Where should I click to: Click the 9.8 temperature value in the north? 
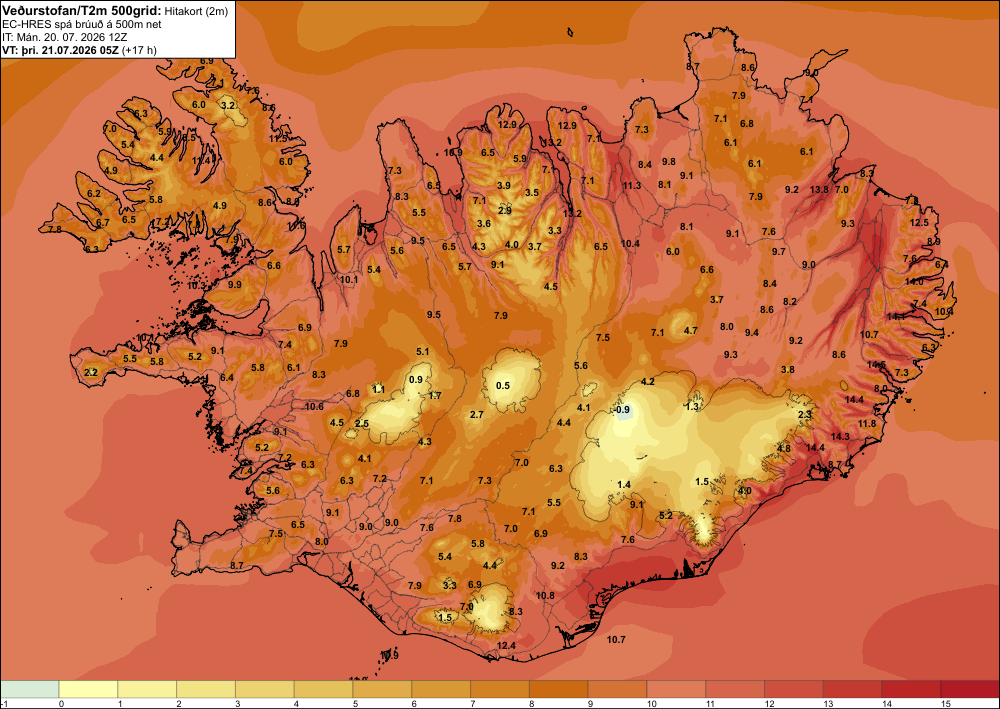click(x=668, y=161)
